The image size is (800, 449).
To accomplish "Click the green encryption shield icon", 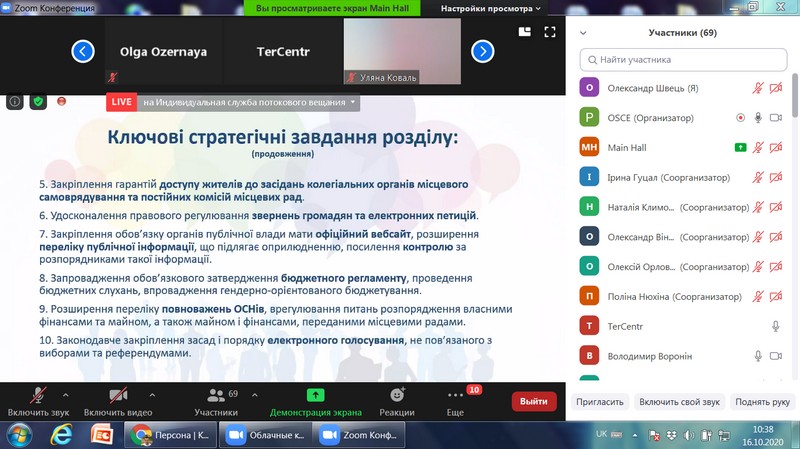I will [38, 101].
